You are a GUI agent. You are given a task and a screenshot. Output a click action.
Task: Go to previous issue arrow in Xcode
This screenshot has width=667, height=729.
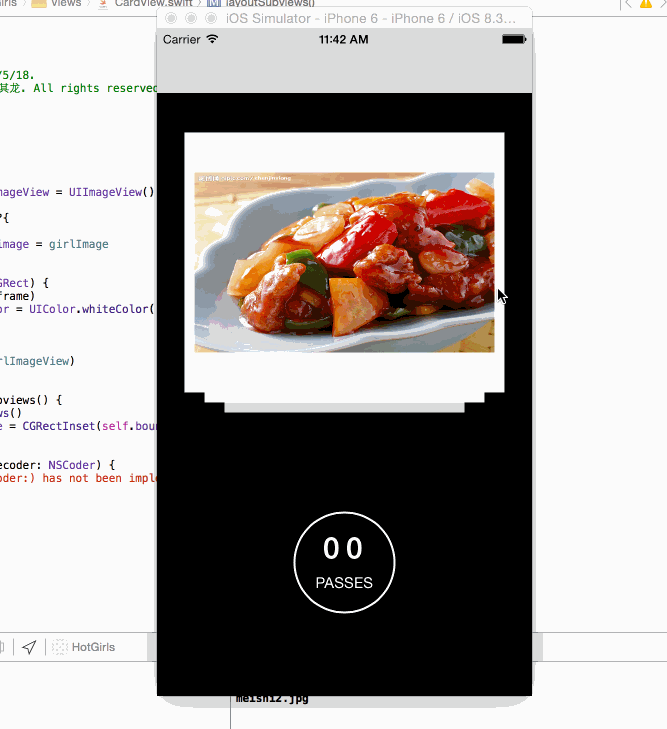[x=628, y=4]
